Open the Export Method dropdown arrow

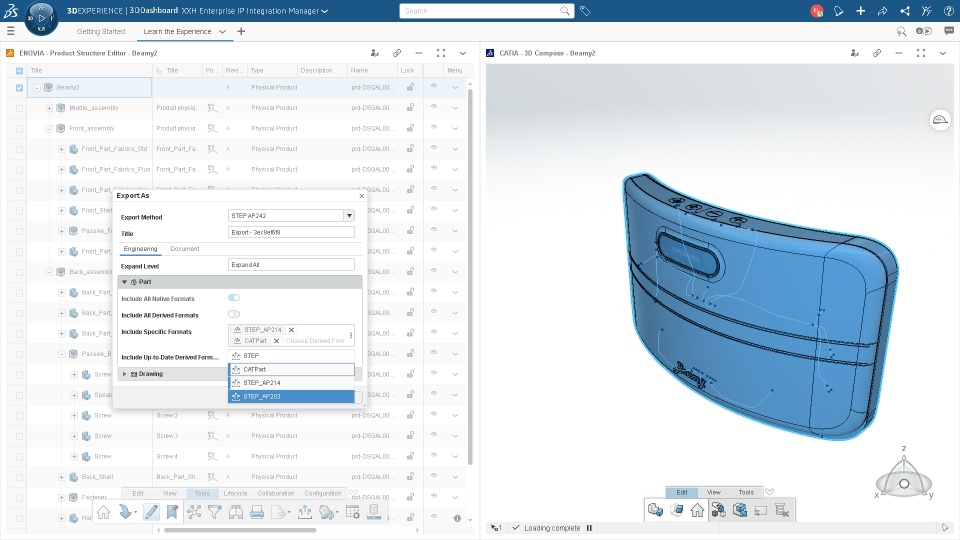coord(349,216)
